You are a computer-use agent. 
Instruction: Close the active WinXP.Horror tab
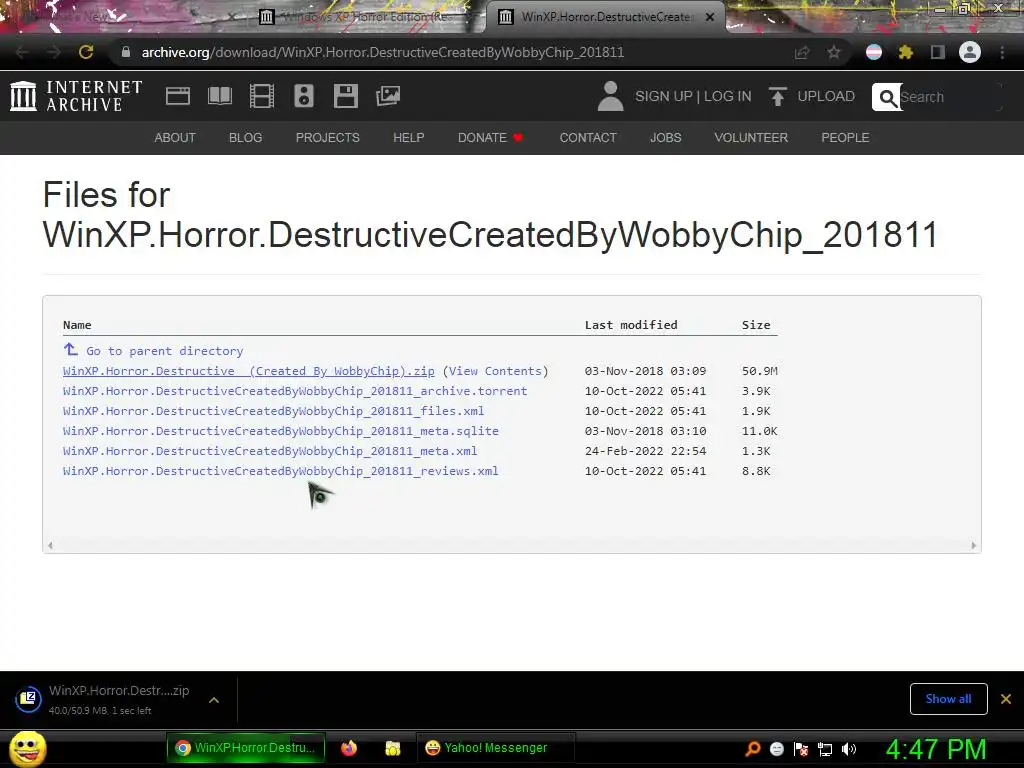[710, 17]
